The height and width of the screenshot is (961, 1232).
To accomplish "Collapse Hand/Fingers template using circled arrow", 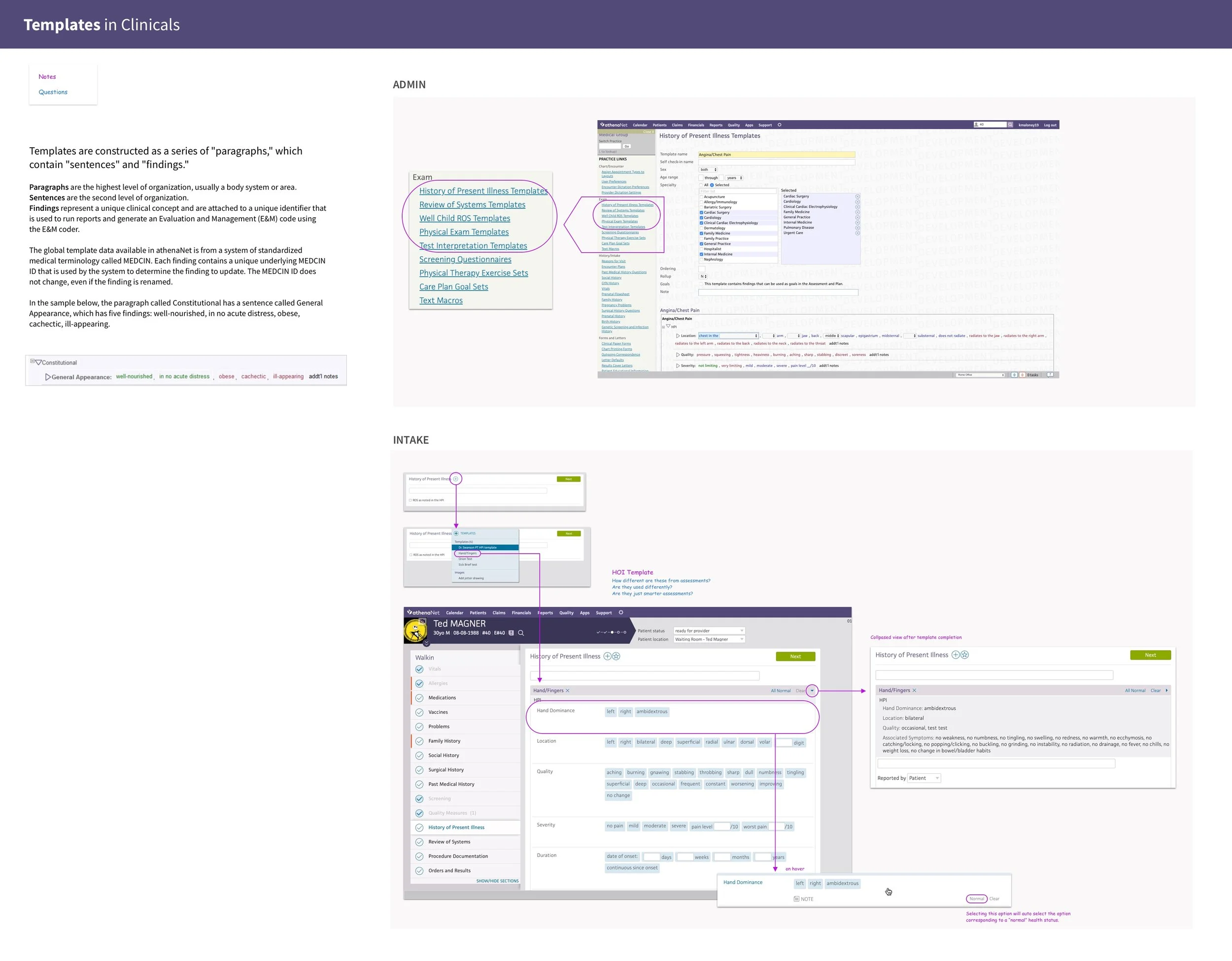I will click(812, 691).
